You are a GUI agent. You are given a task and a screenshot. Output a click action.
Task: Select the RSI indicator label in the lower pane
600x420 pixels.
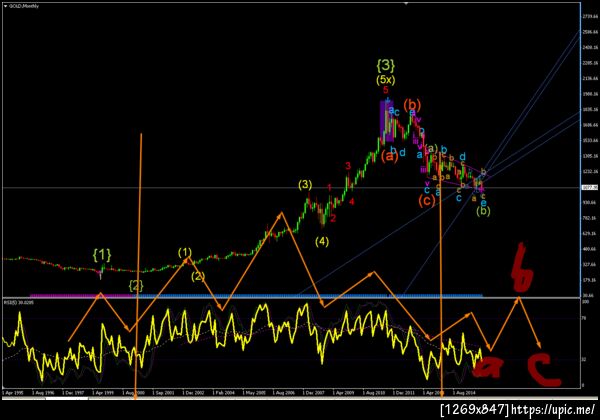[19, 302]
